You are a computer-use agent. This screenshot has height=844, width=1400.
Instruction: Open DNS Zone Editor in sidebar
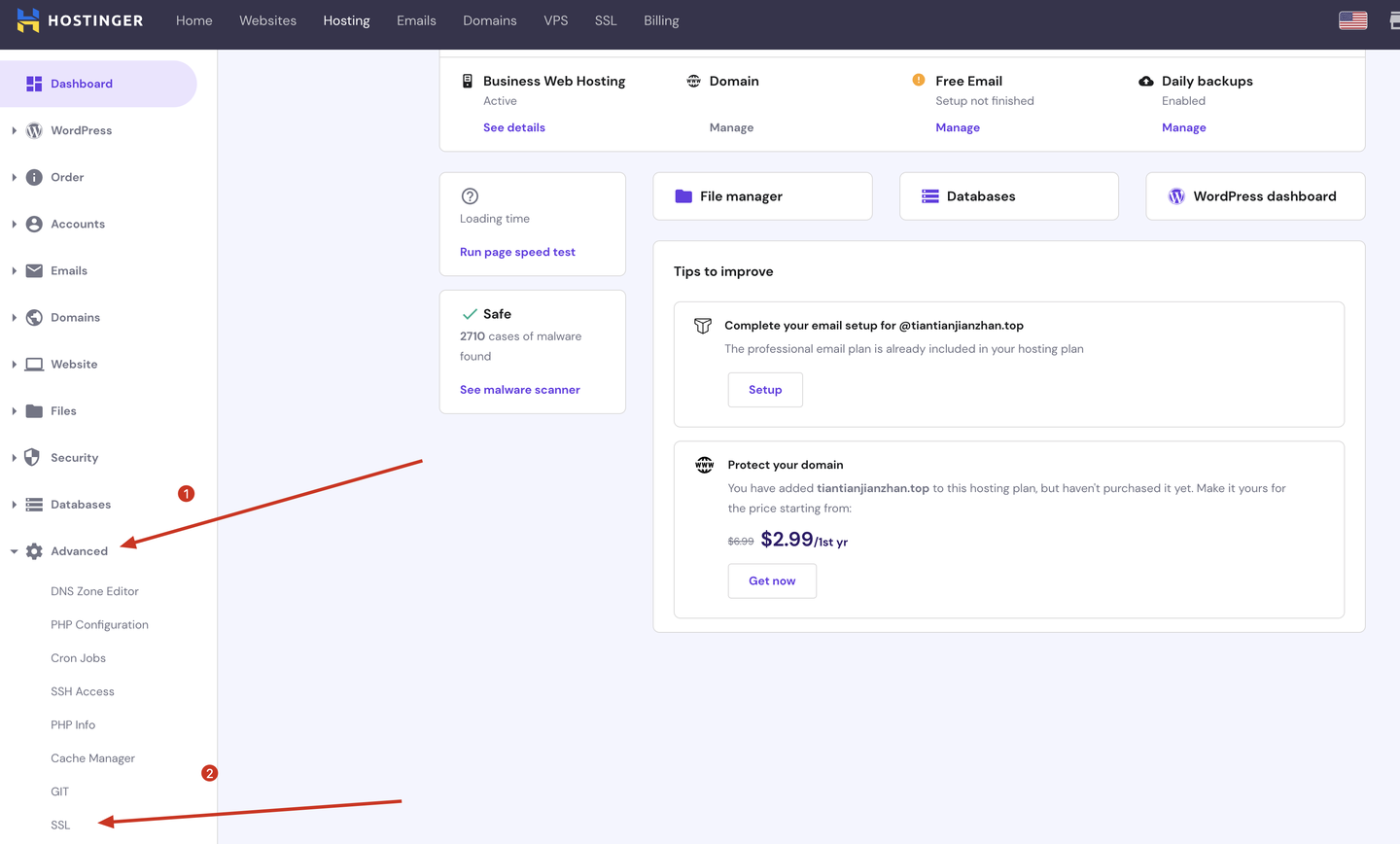[95, 591]
